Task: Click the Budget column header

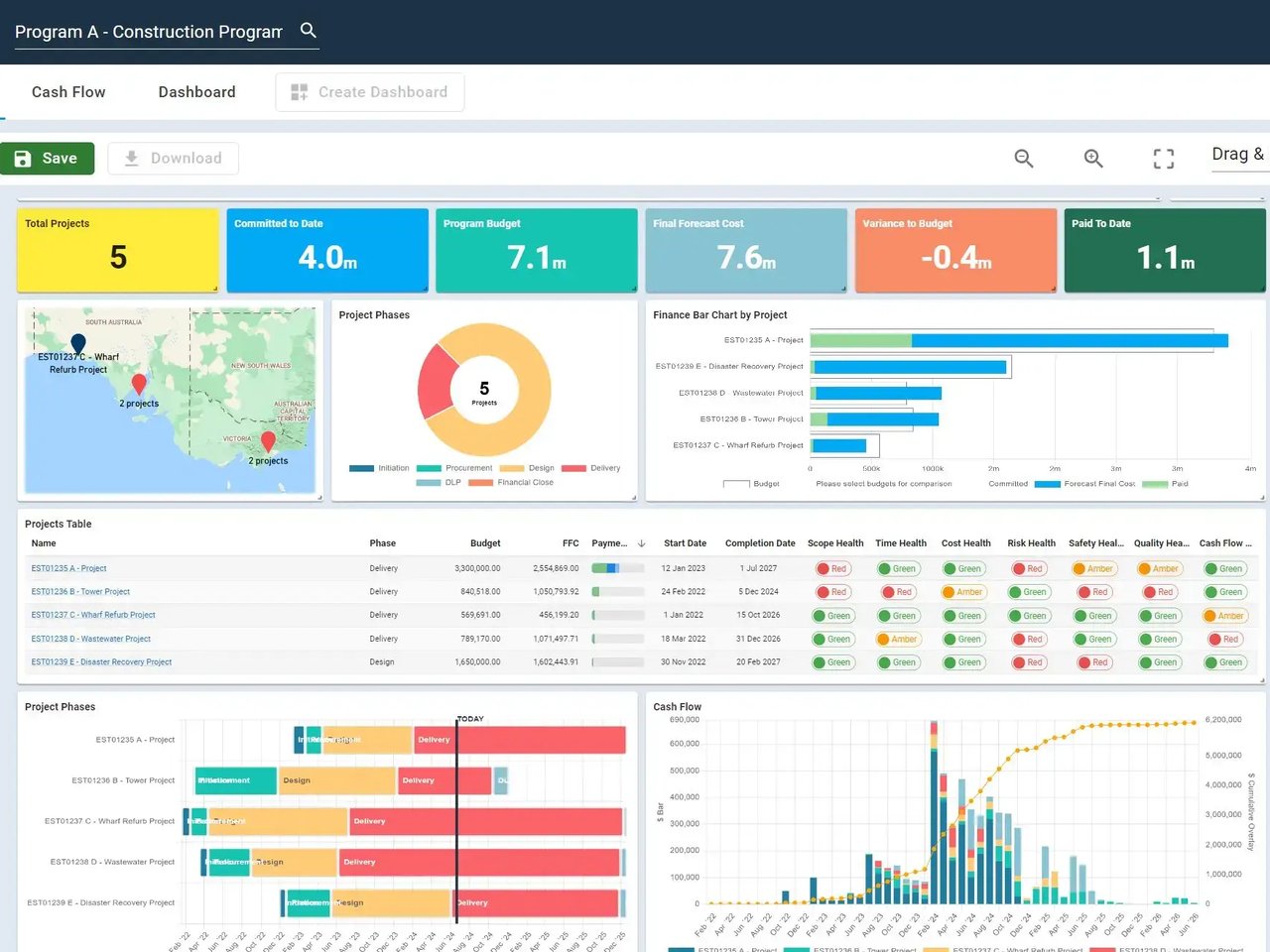Action: 485,543
